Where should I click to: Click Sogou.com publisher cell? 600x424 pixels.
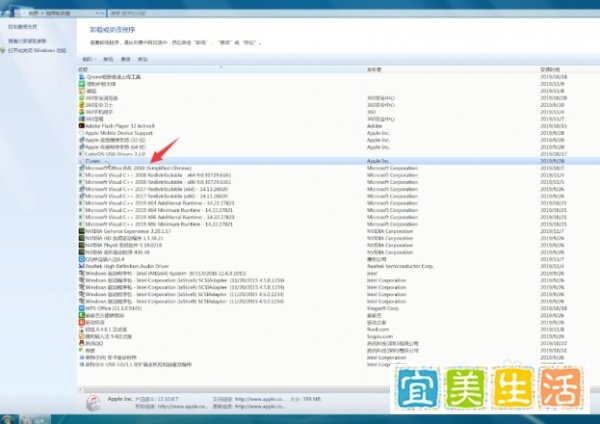[380, 336]
